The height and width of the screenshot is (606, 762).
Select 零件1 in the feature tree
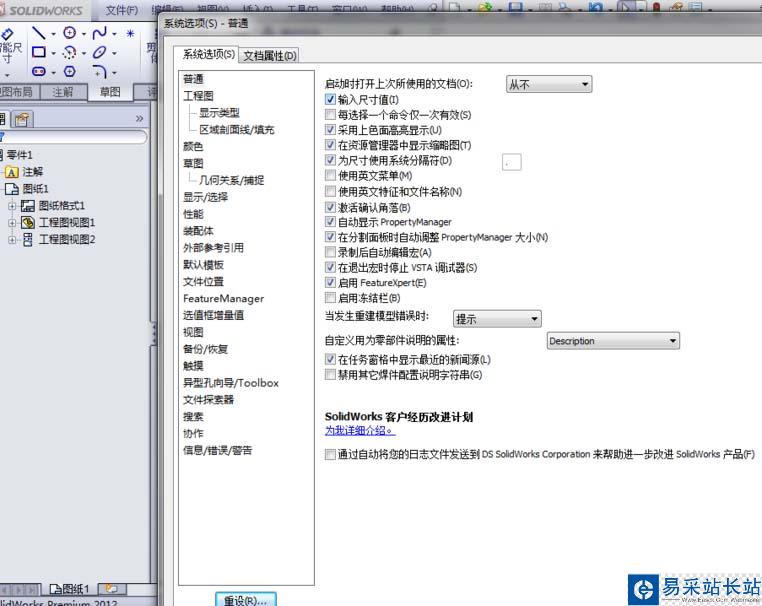(19, 155)
